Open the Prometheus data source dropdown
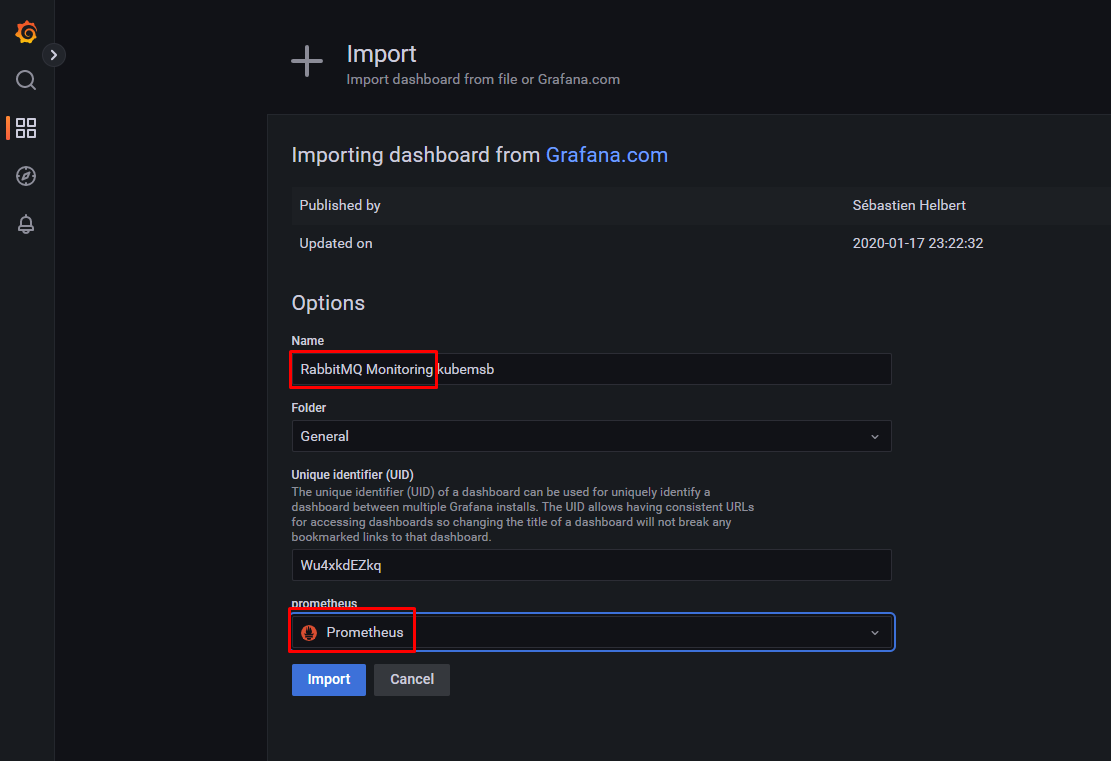Viewport: 1111px width, 761px height. click(x=592, y=632)
